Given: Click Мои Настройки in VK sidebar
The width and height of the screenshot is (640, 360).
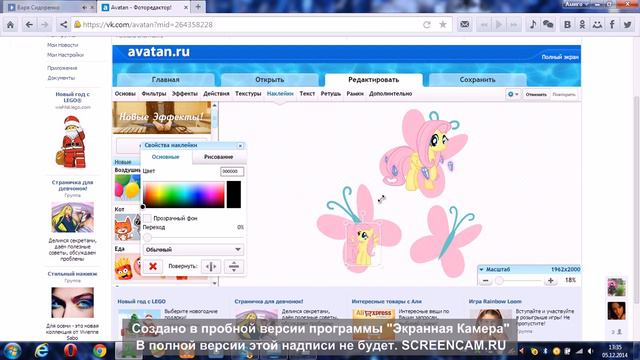Looking at the screenshot, I should point(65,55).
